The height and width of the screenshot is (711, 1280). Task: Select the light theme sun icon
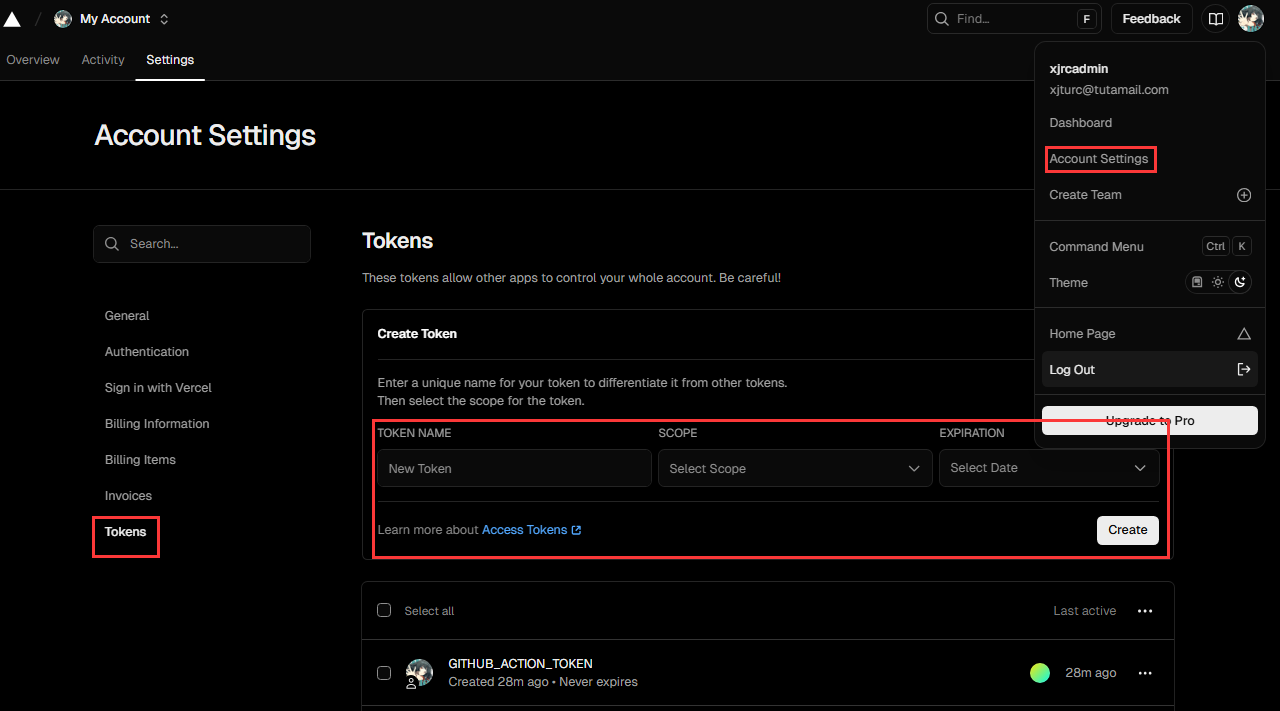click(1218, 283)
